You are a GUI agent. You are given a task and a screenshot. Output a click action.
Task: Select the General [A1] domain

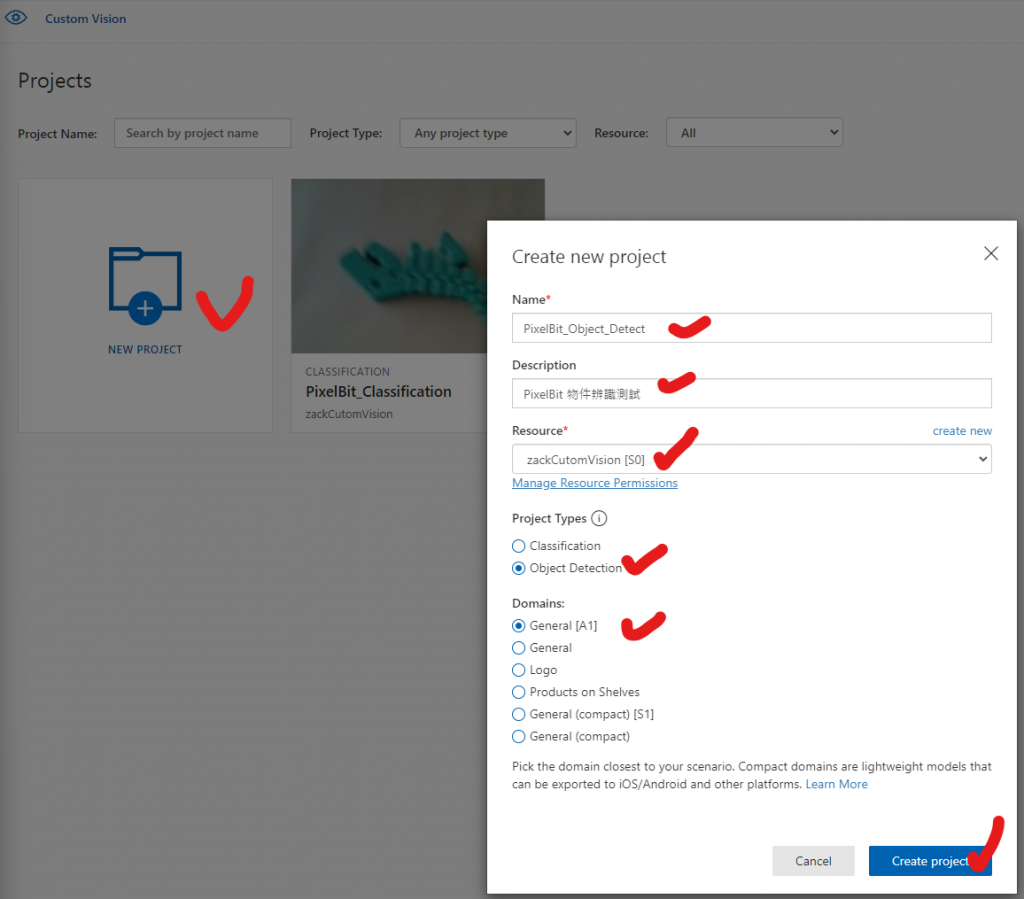519,625
